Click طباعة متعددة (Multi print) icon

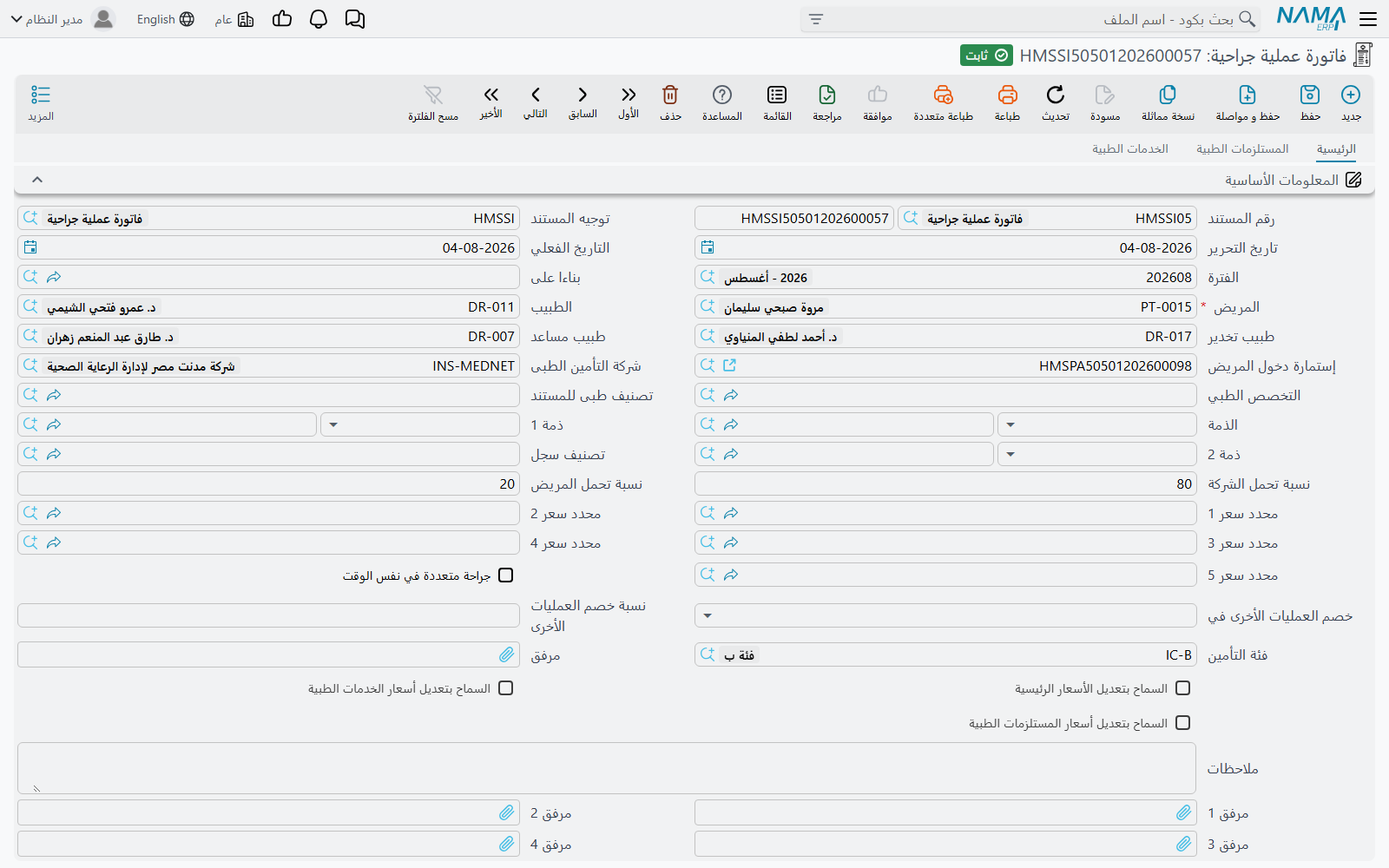click(944, 95)
